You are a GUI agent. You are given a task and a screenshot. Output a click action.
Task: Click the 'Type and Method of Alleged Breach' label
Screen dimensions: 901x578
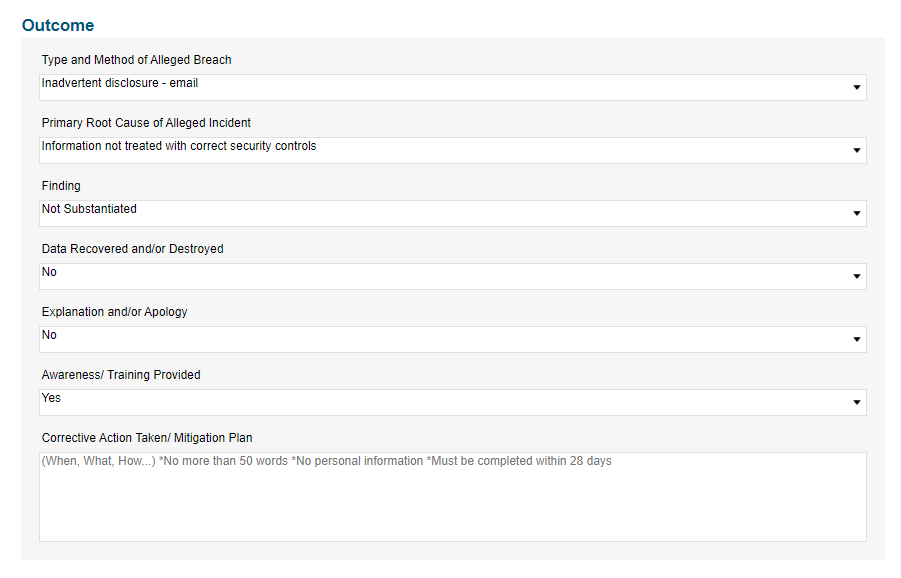click(x=136, y=60)
